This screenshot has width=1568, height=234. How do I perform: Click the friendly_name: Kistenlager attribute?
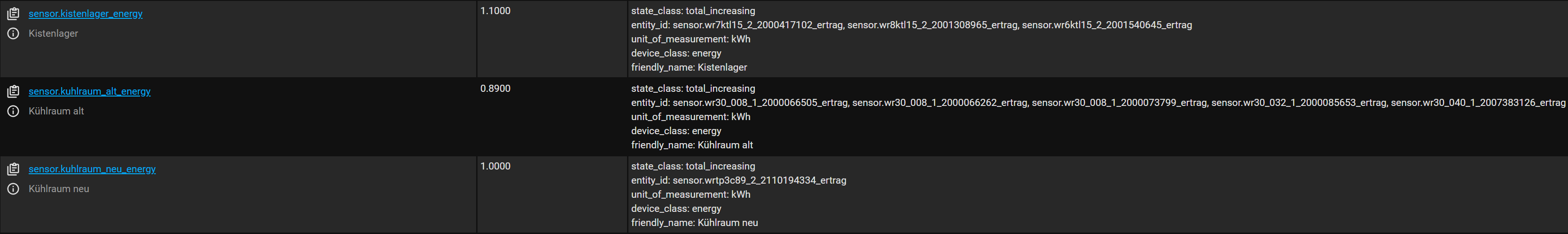pyautogui.click(x=689, y=67)
